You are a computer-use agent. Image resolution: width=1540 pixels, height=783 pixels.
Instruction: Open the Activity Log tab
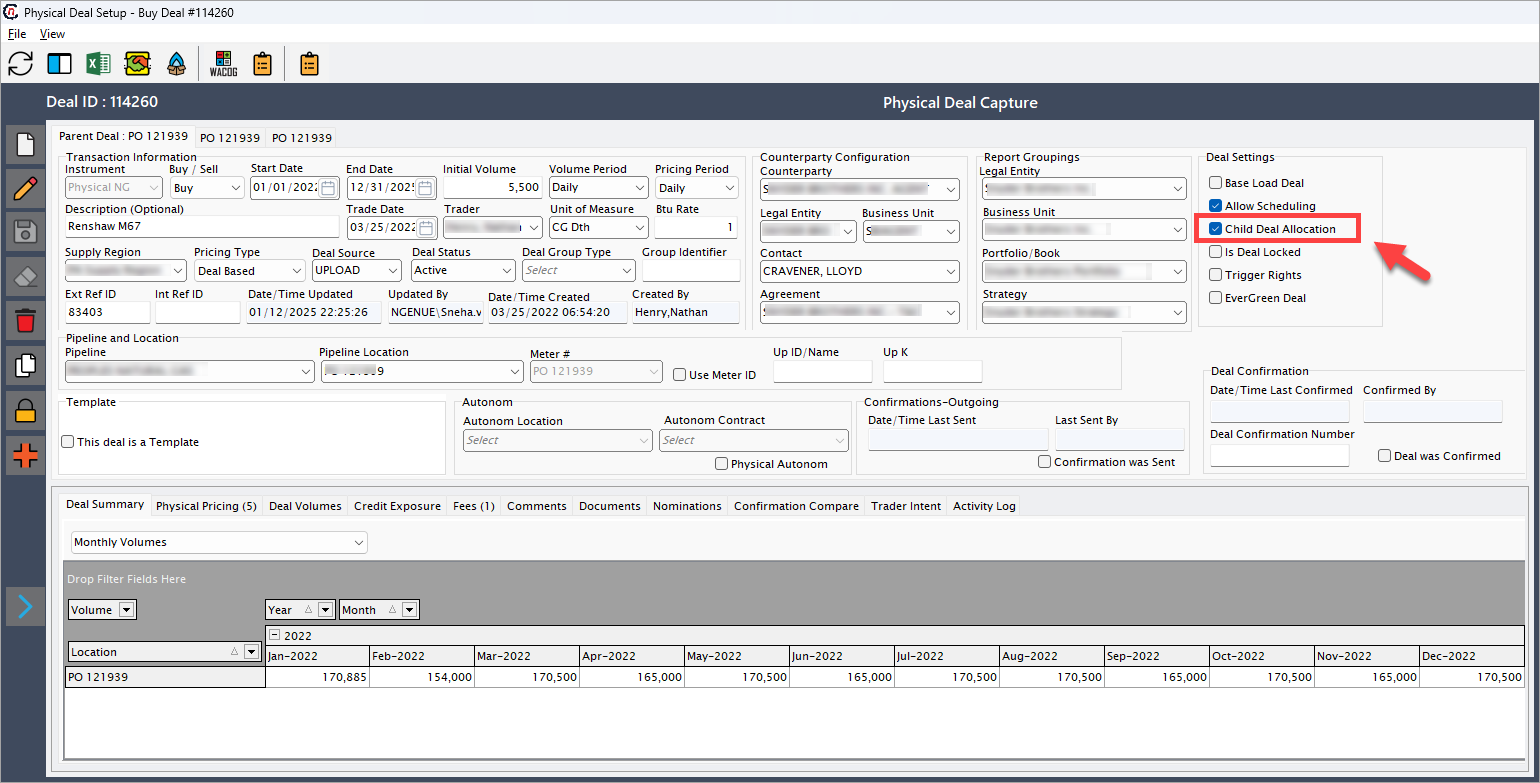click(984, 506)
